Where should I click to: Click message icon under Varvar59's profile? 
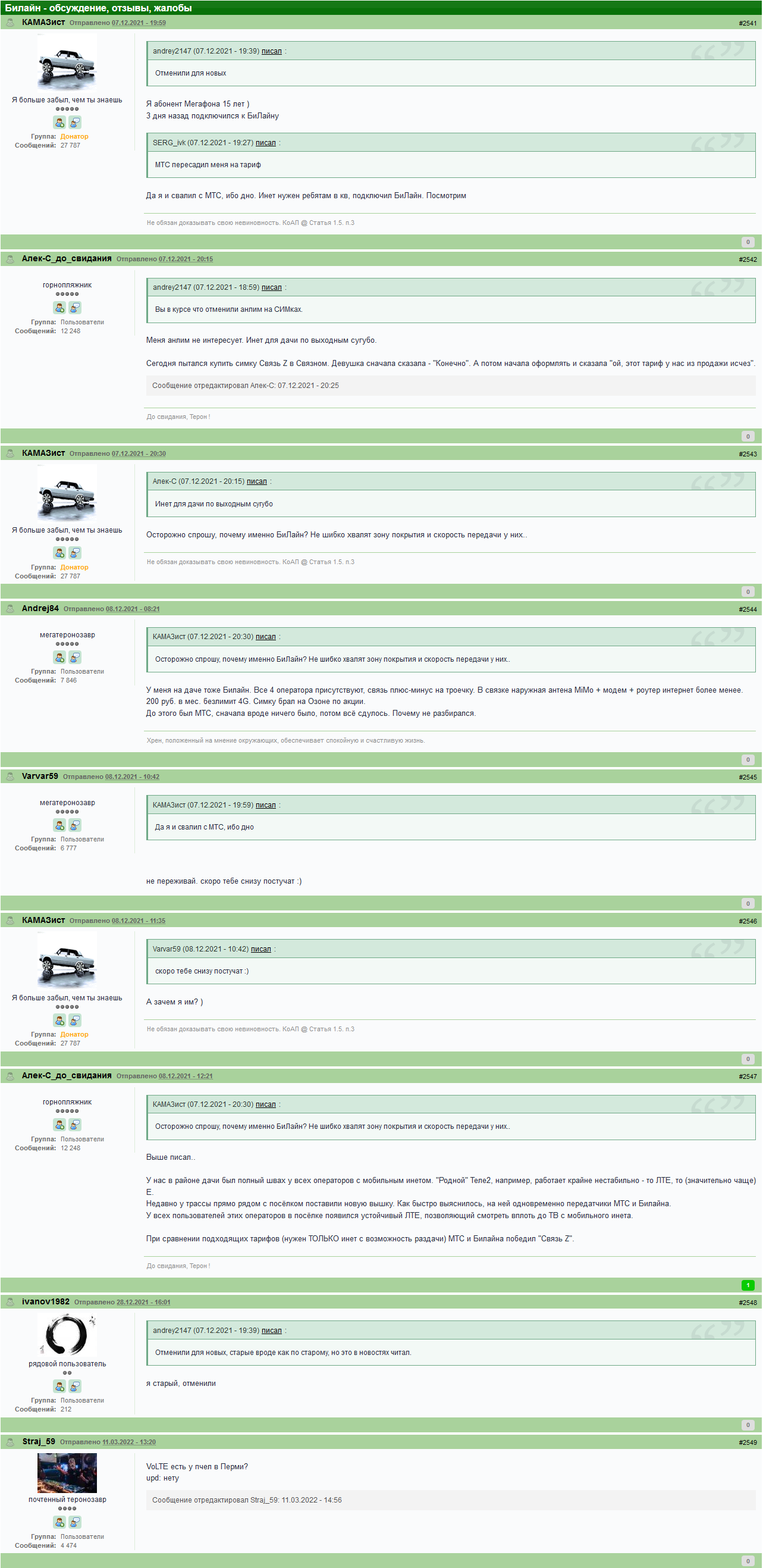(75, 825)
